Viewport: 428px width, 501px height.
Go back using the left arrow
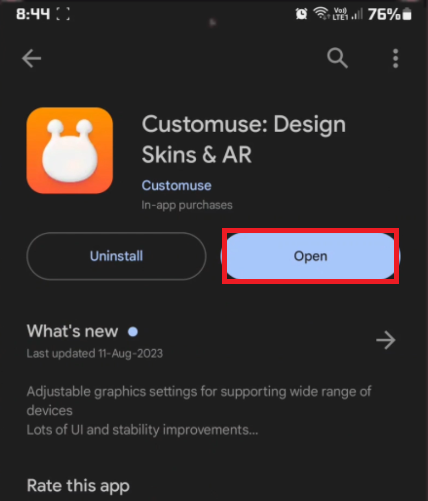tap(31, 58)
